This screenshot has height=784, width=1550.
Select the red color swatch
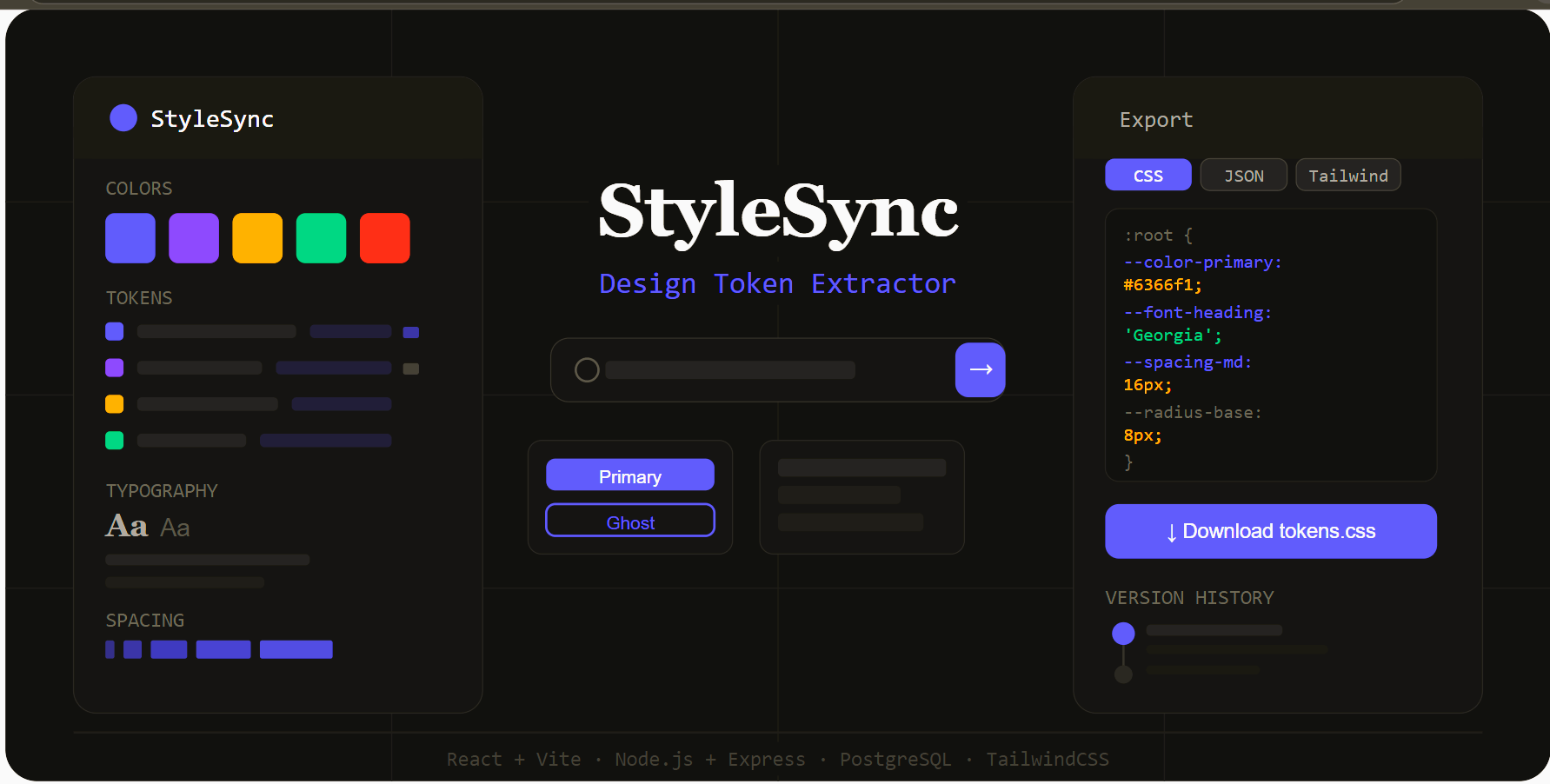point(384,238)
